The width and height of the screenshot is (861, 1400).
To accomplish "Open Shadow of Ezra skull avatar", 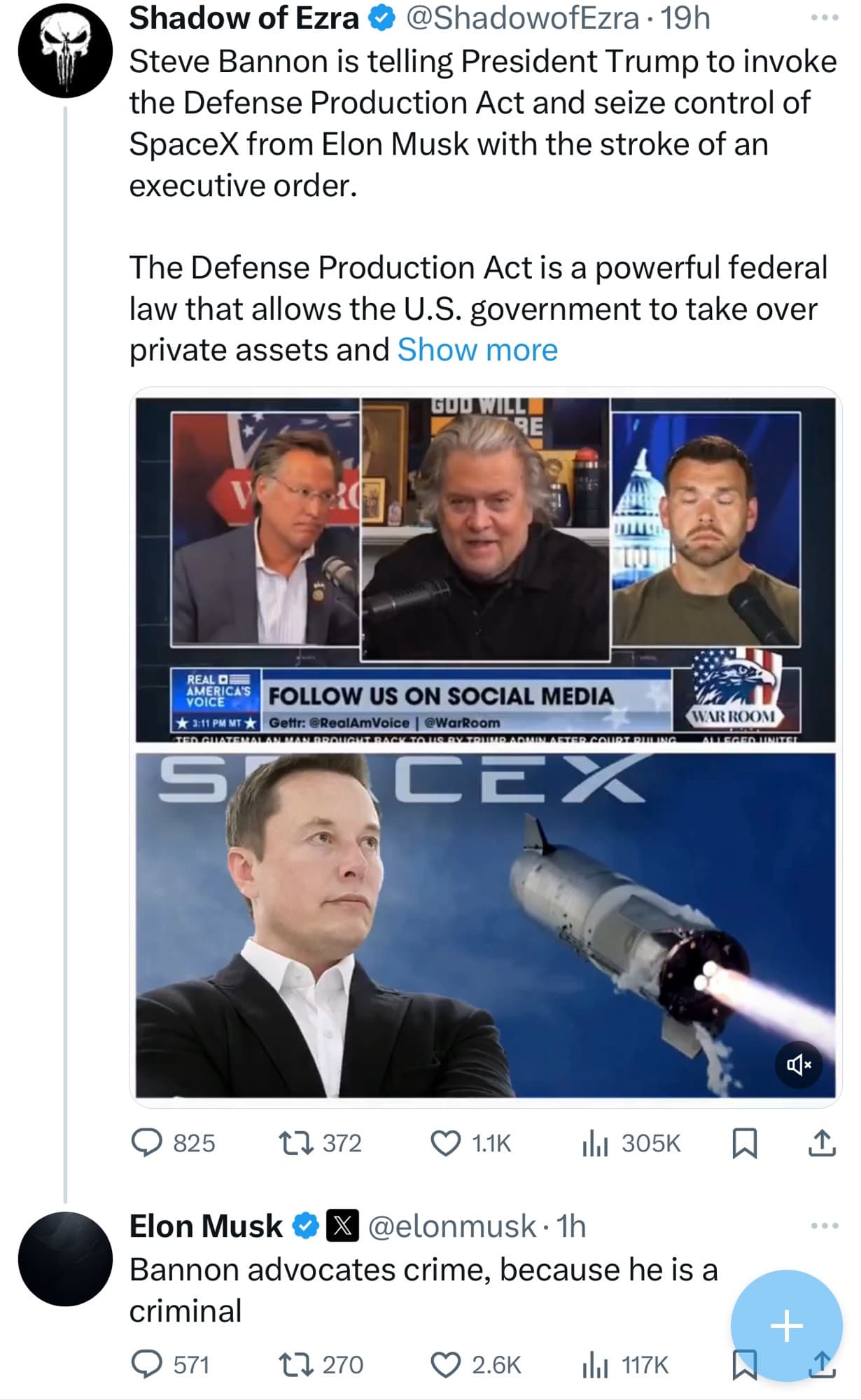I will [x=65, y=51].
